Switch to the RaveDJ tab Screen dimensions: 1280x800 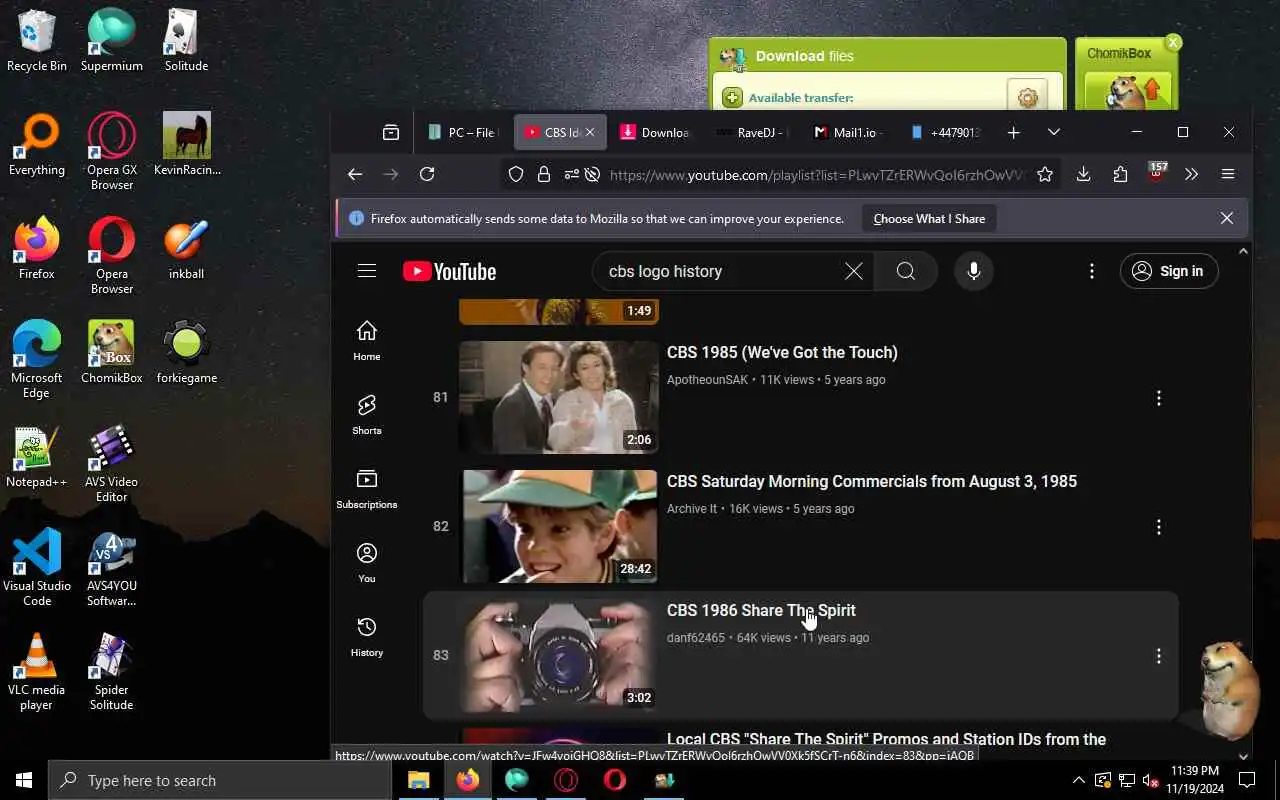(752, 132)
